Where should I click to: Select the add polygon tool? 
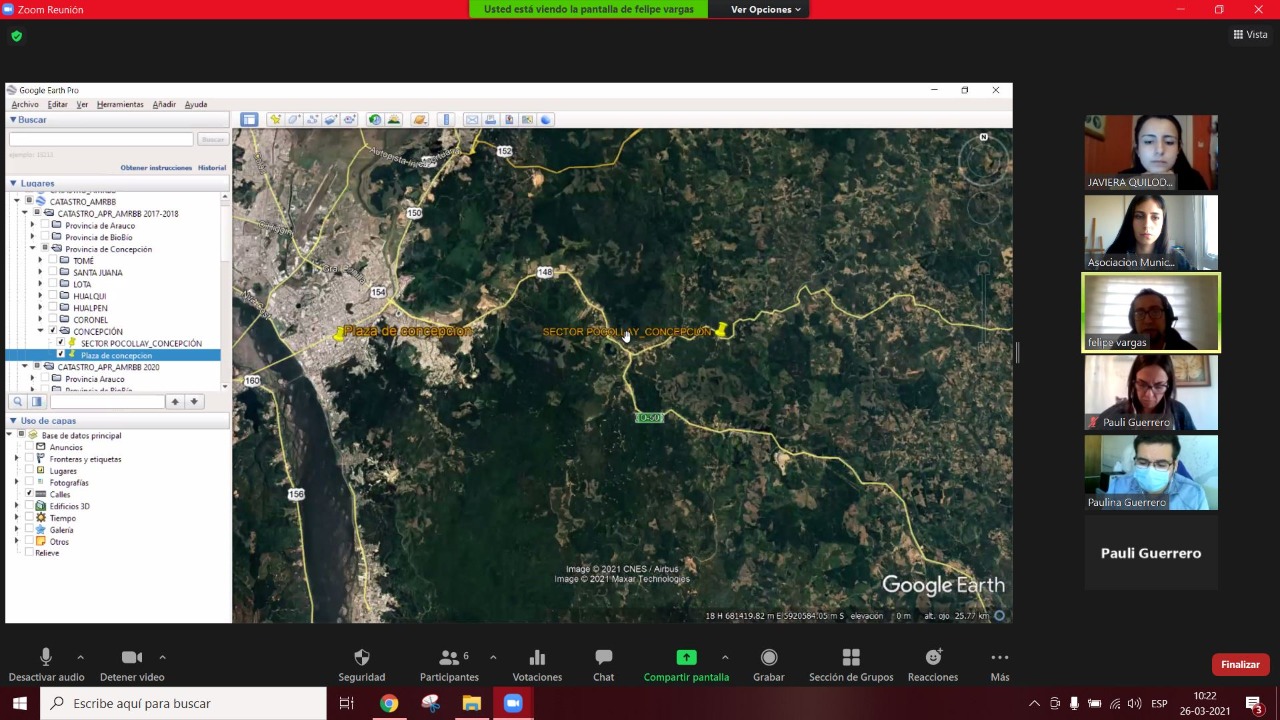[x=294, y=120]
